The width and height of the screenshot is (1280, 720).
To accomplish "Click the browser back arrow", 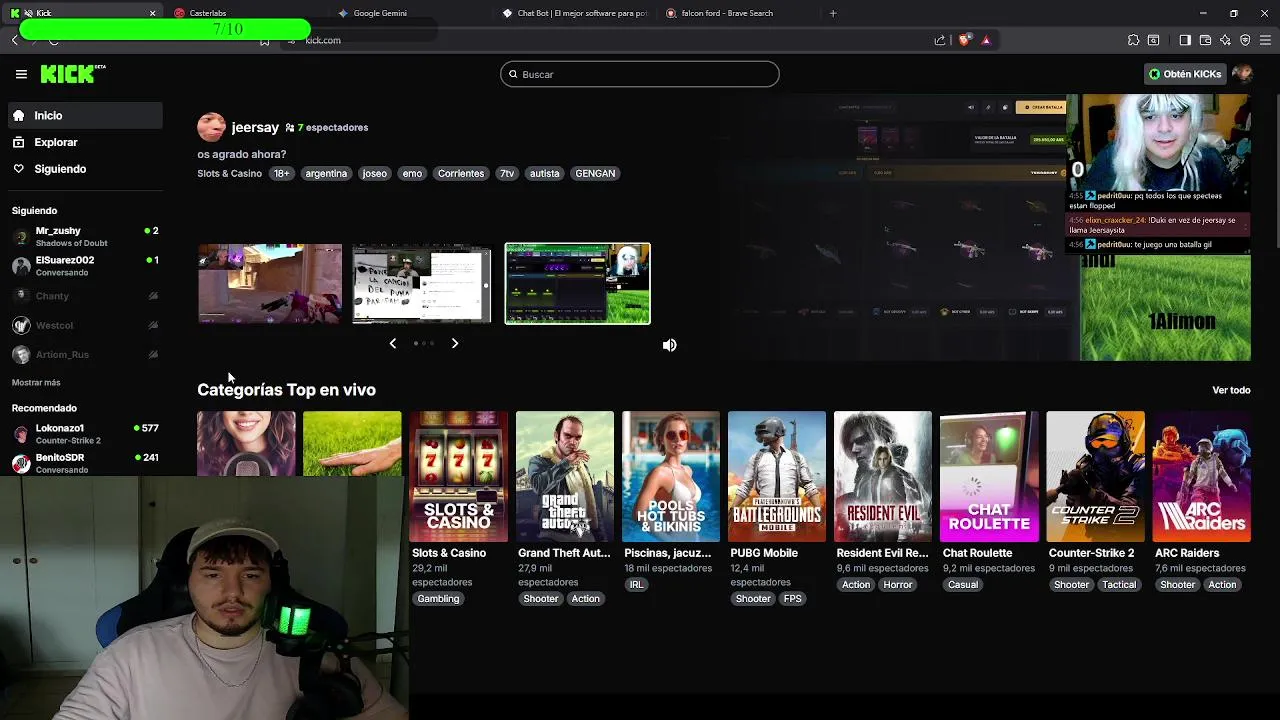I will point(15,40).
